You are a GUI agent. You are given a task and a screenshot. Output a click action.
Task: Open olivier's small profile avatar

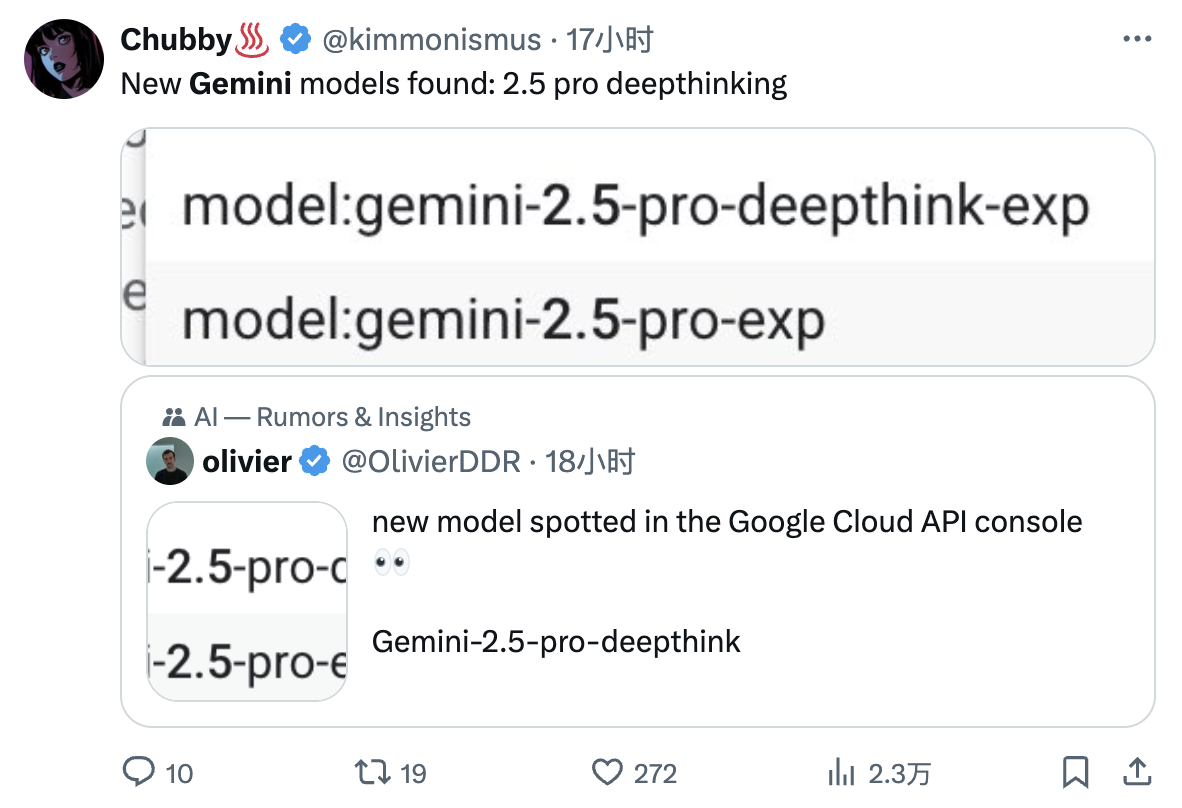(170, 461)
